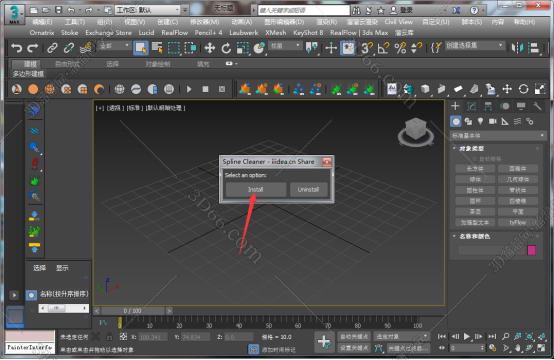Viewport: 554px width, 360px height.
Task: Open the 3ds Max application menu logo
Action: 14,14
